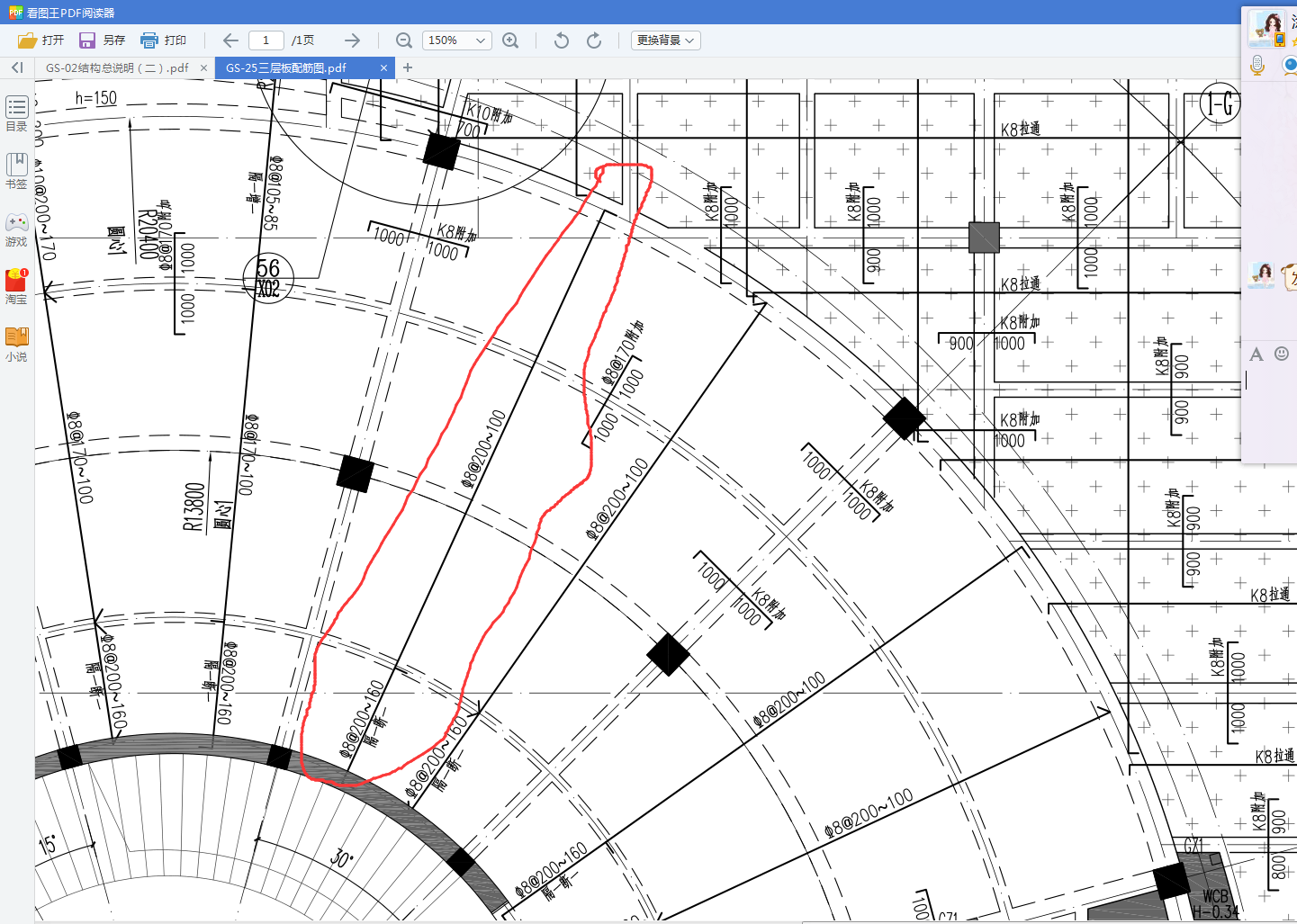Add a new tab with plus button
1297x924 pixels.
tap(408, 67)
